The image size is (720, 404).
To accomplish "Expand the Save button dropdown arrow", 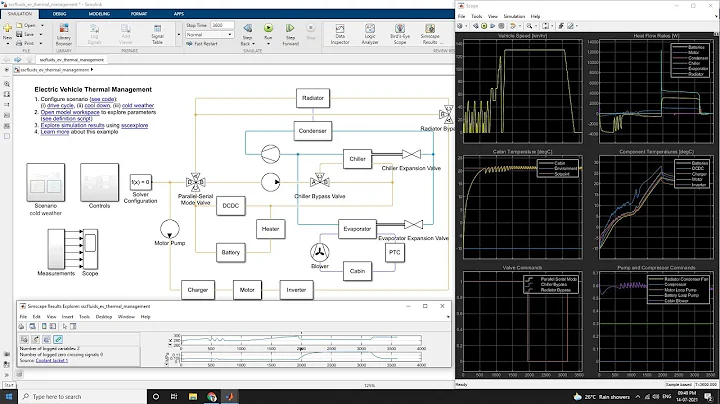I will (x=40, y=34).
